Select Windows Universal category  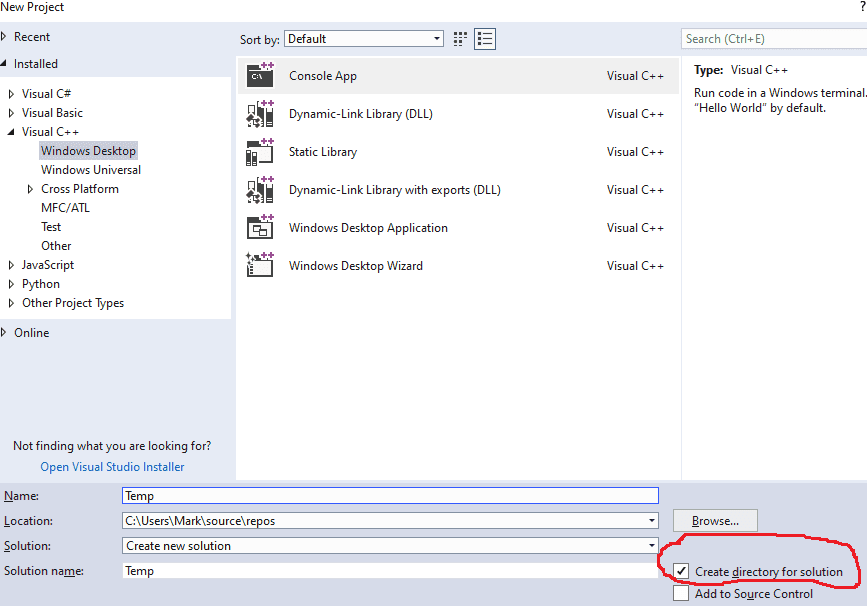tap(91, 170)
